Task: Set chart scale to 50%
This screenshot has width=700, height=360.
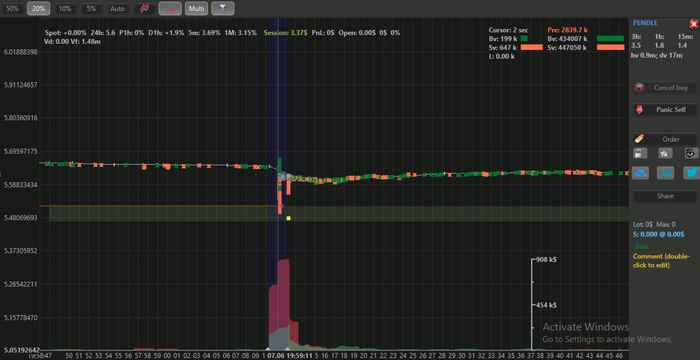Action: pyautogui.click(x=12, y=8)
